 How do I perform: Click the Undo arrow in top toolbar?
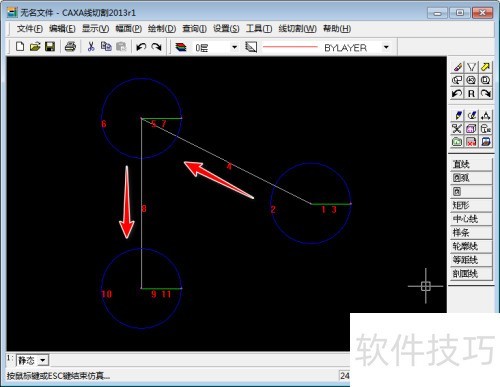click(x=141, y=47)
